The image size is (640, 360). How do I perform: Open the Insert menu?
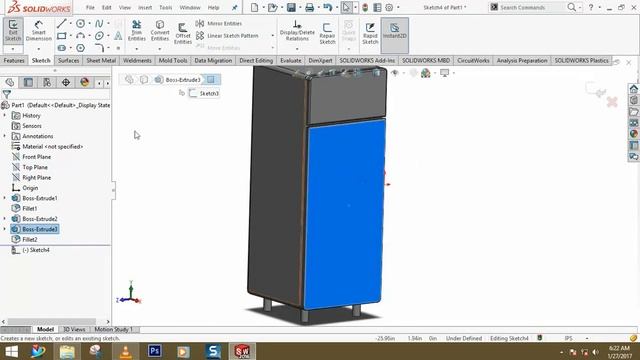point(145,7)
